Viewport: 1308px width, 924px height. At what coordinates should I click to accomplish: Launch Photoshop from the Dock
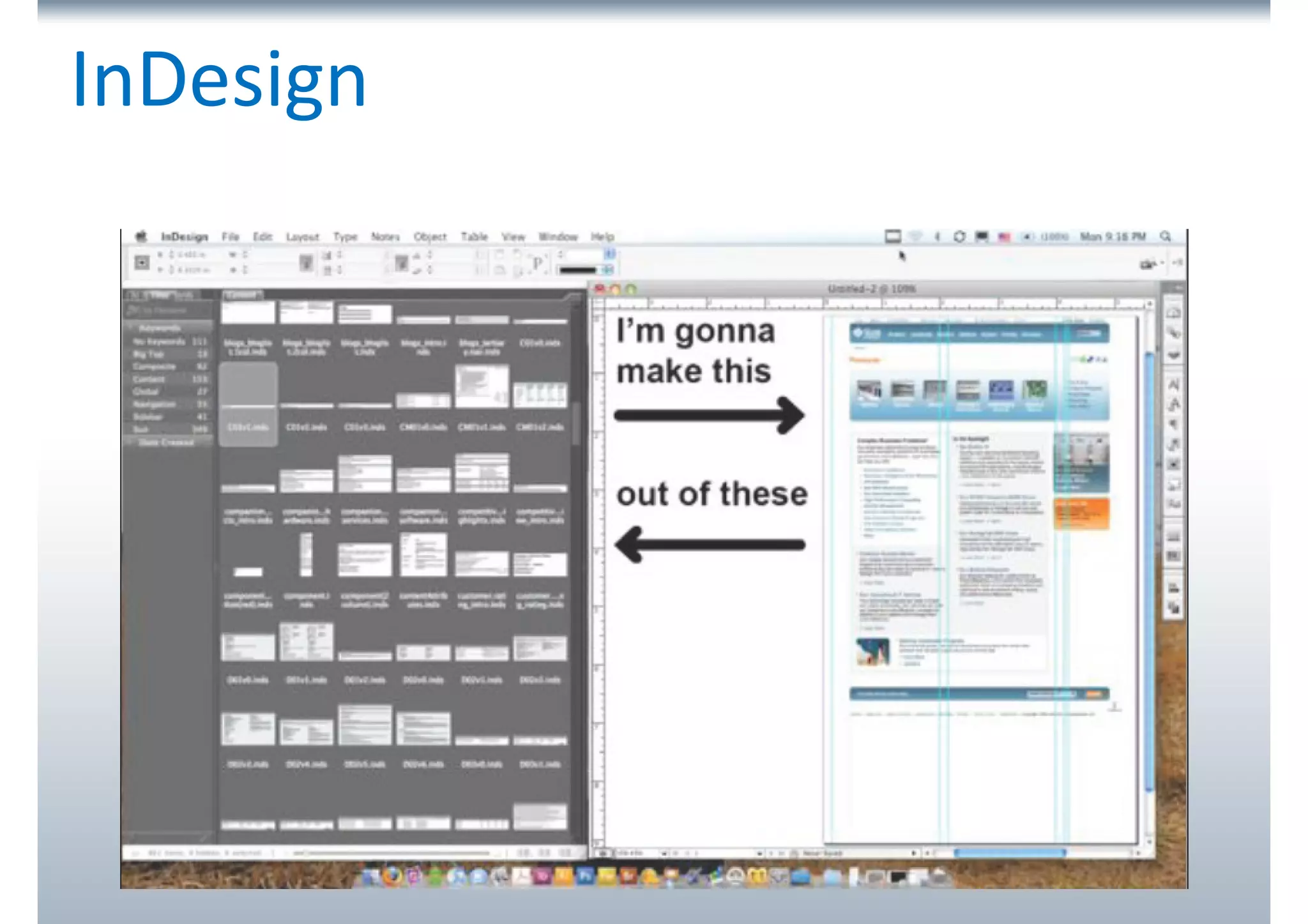585,877
